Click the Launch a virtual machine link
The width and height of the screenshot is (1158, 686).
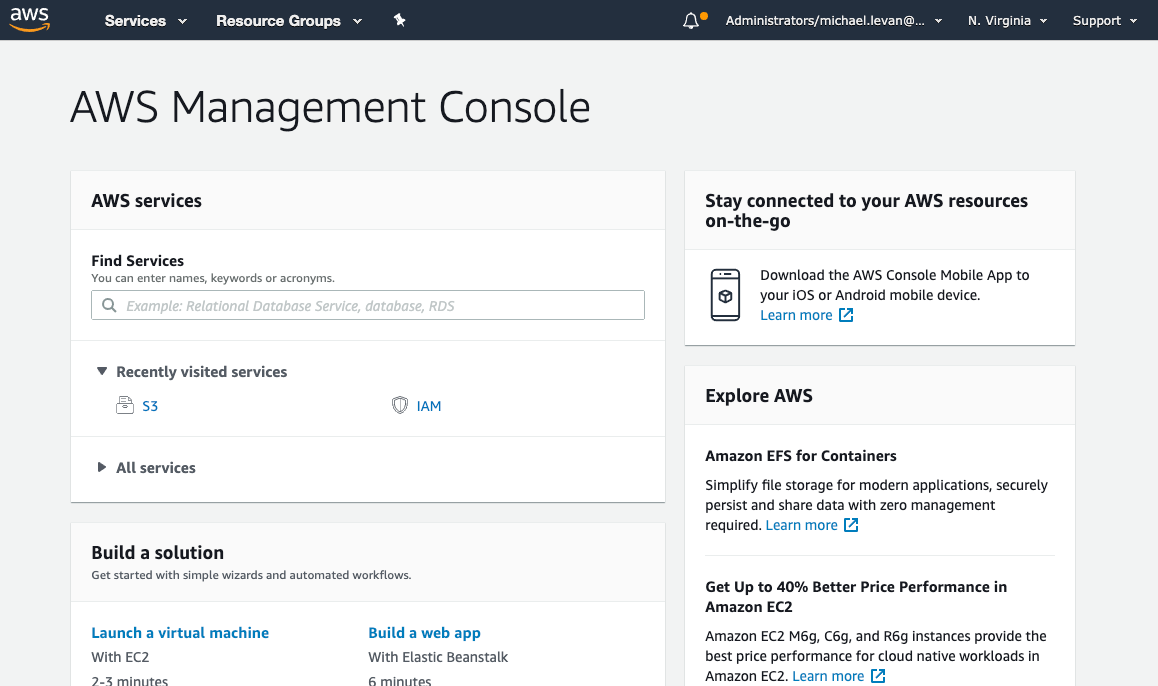coord(180,632)
